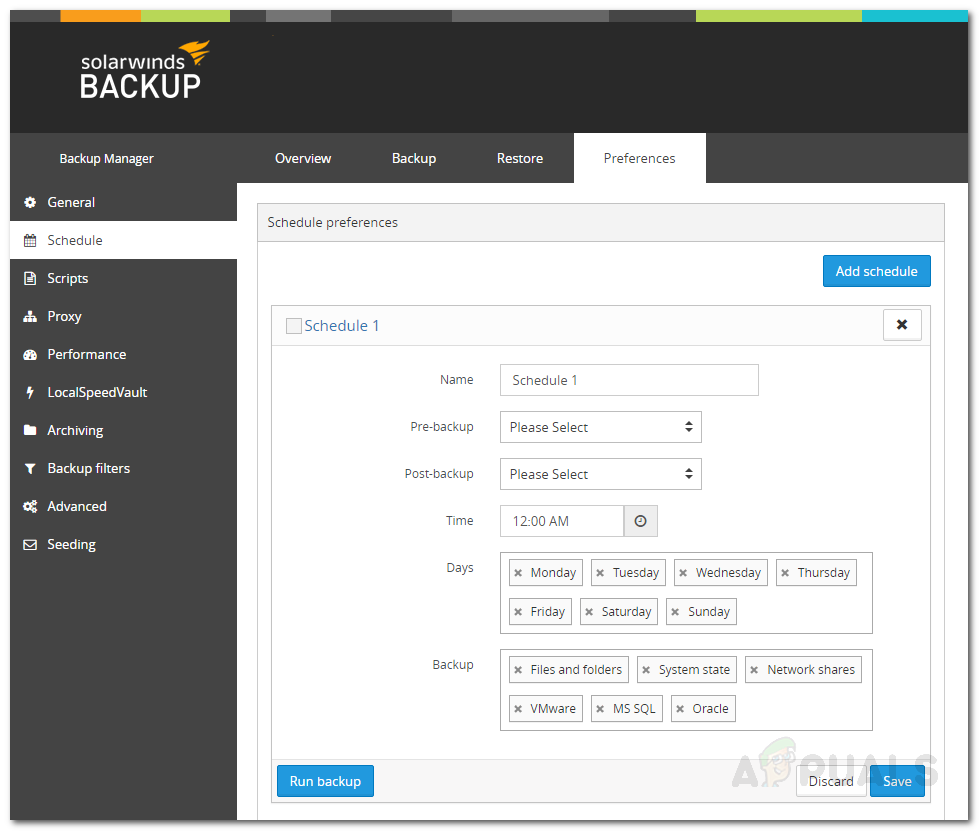Viewport: 979px width, 831px height.
Task: Remove Thursday from the Days list
Action: tap(785, 573)
